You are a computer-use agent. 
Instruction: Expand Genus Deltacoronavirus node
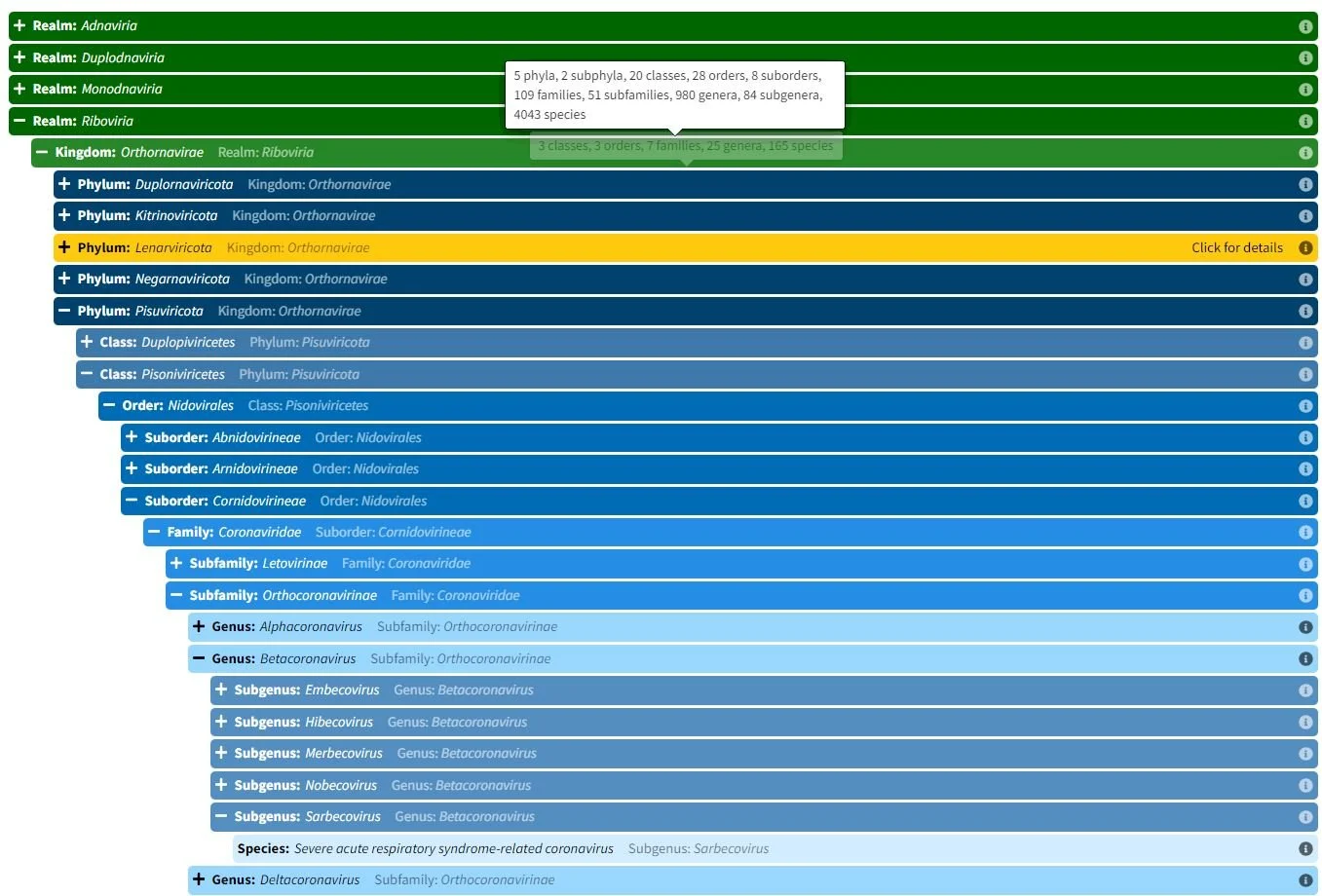[x=199, y=879]
